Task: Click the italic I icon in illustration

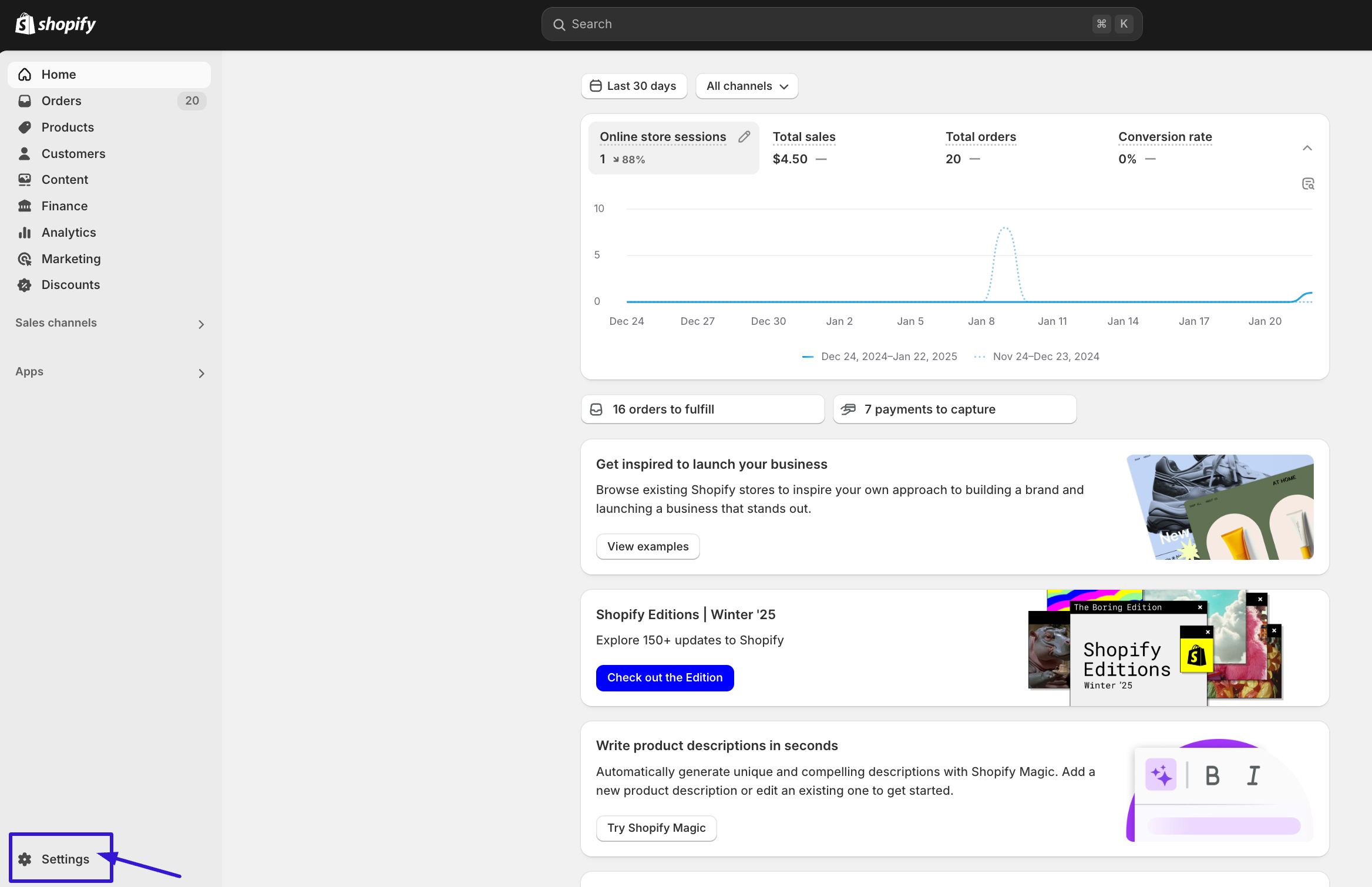Action: pos(1253,776)
